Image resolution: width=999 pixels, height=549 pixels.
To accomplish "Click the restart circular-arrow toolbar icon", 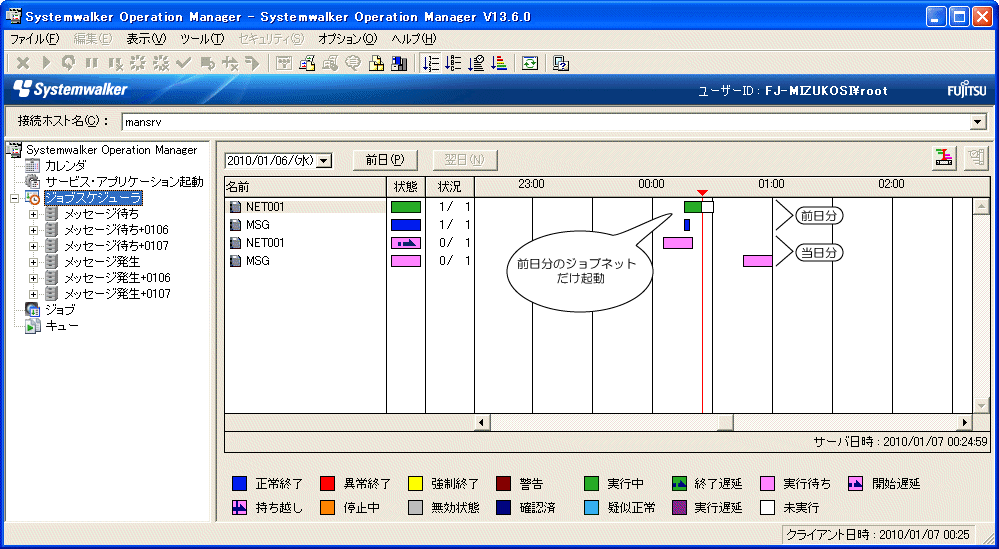I will tap(69, 63).
